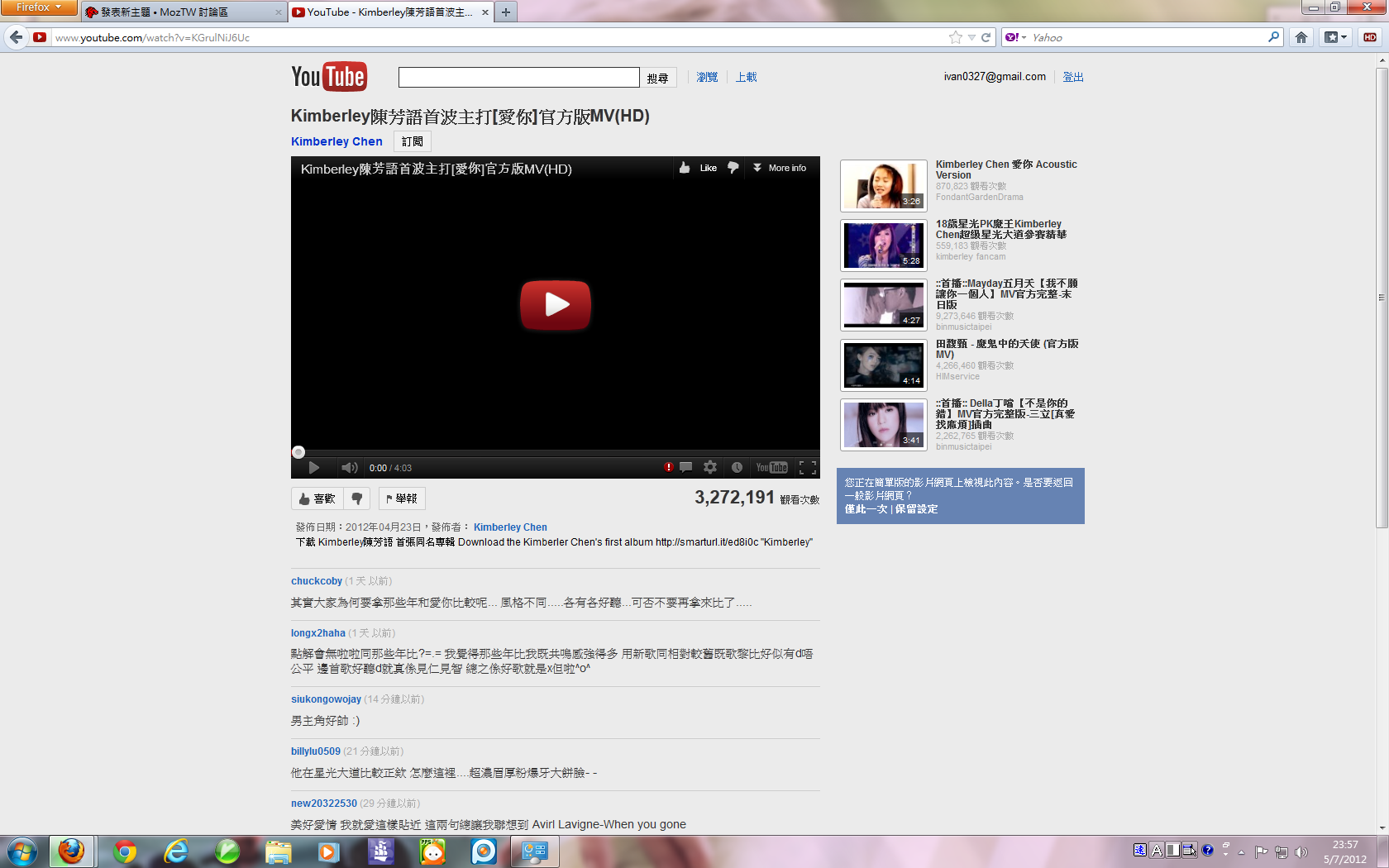1389x868 pixels.
Task: Go to the browser home page icon
Action: pyautogui.click(x=1301, y=37)
